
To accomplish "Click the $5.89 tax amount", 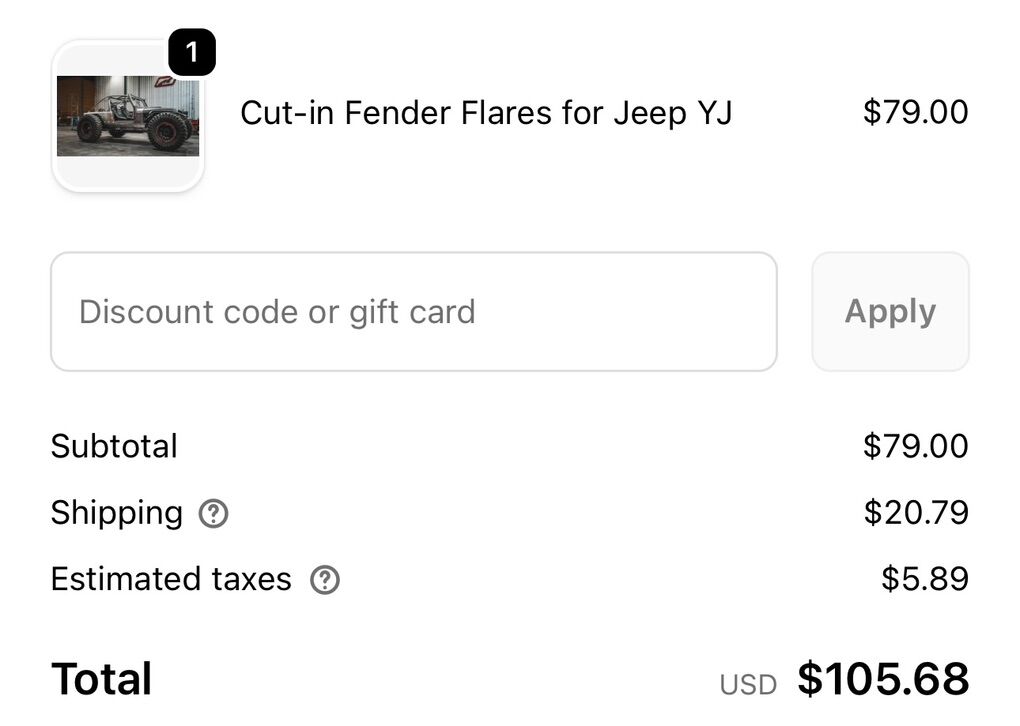I will click(924, 579).
